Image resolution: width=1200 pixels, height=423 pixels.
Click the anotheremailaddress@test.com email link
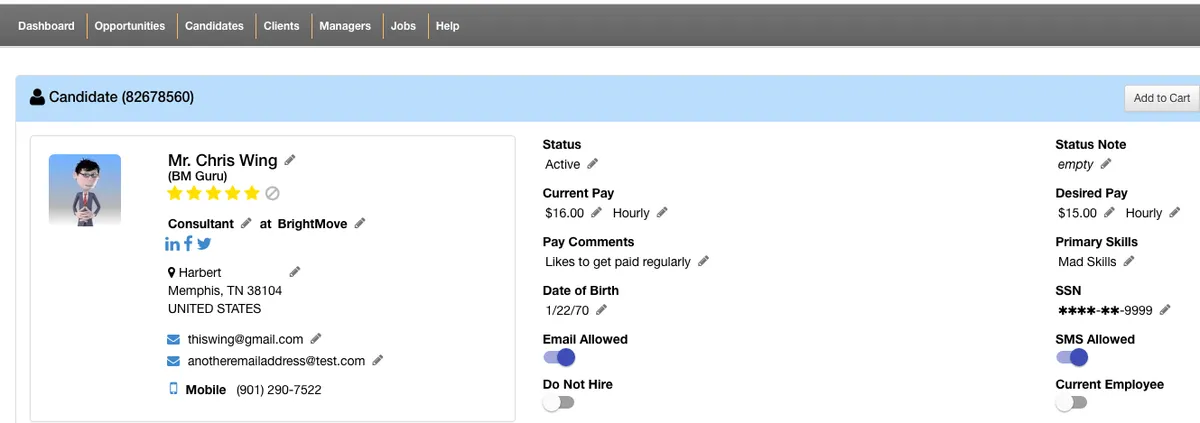pyautogui.click(x=276, y=360)
